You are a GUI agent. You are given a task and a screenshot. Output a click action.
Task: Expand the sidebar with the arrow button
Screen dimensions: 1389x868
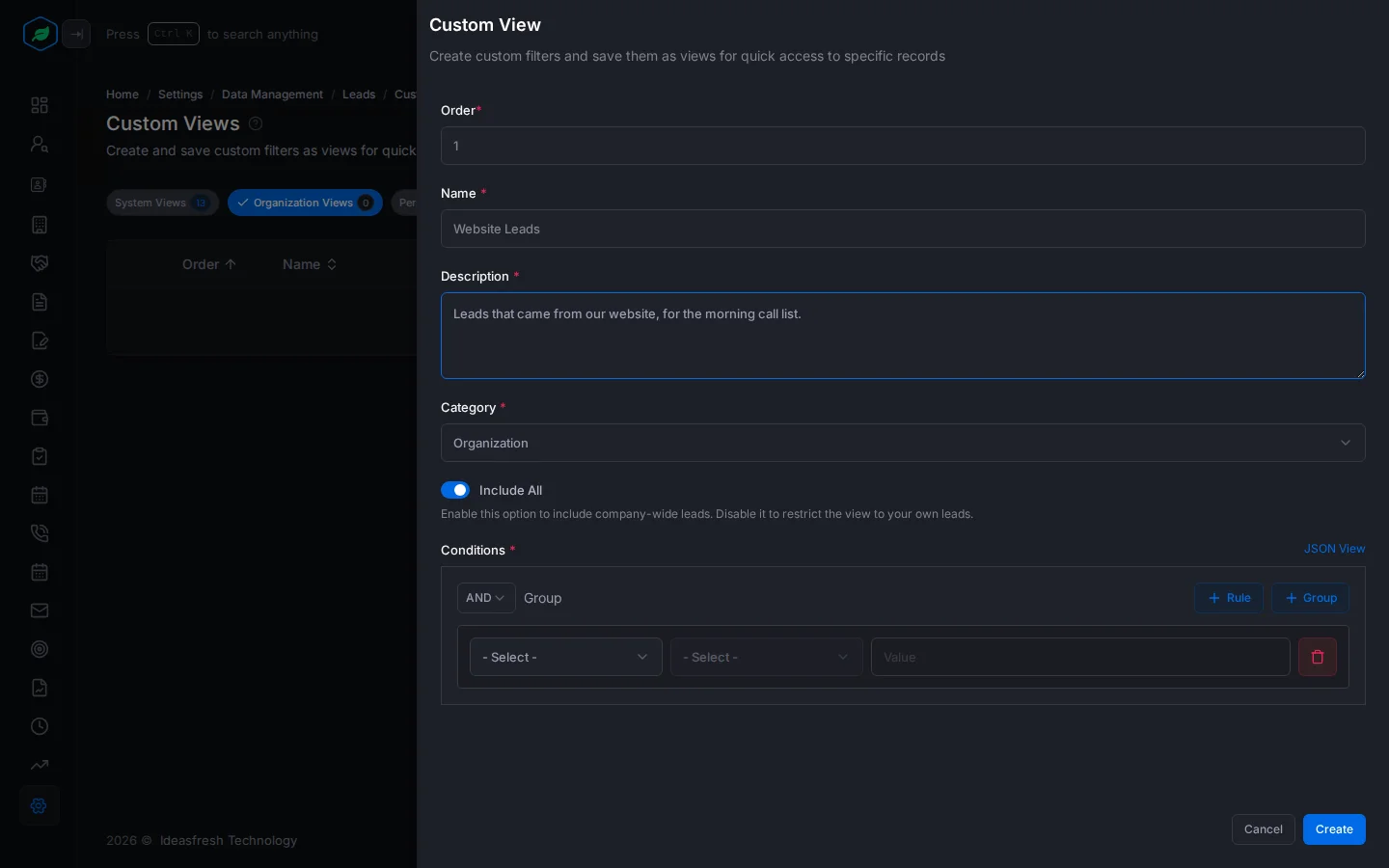click(x=76, y=34)
